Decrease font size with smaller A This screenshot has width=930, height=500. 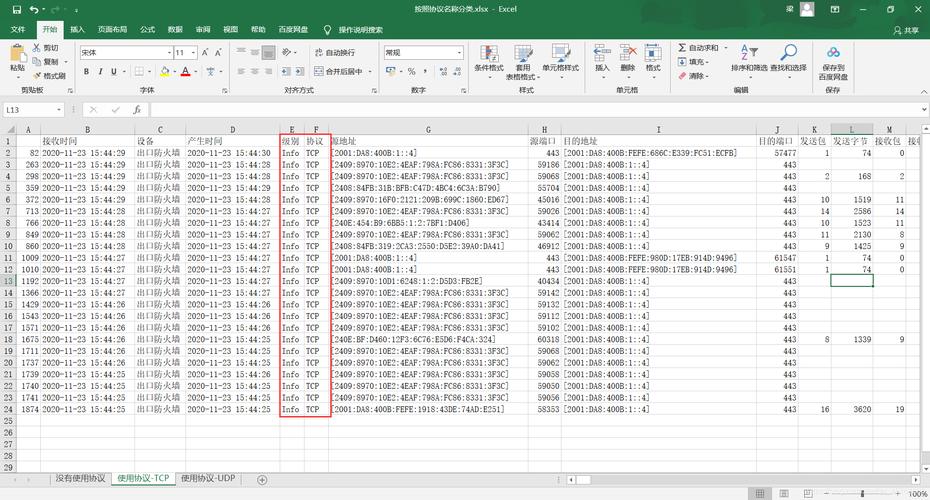[x=218, y=53]
